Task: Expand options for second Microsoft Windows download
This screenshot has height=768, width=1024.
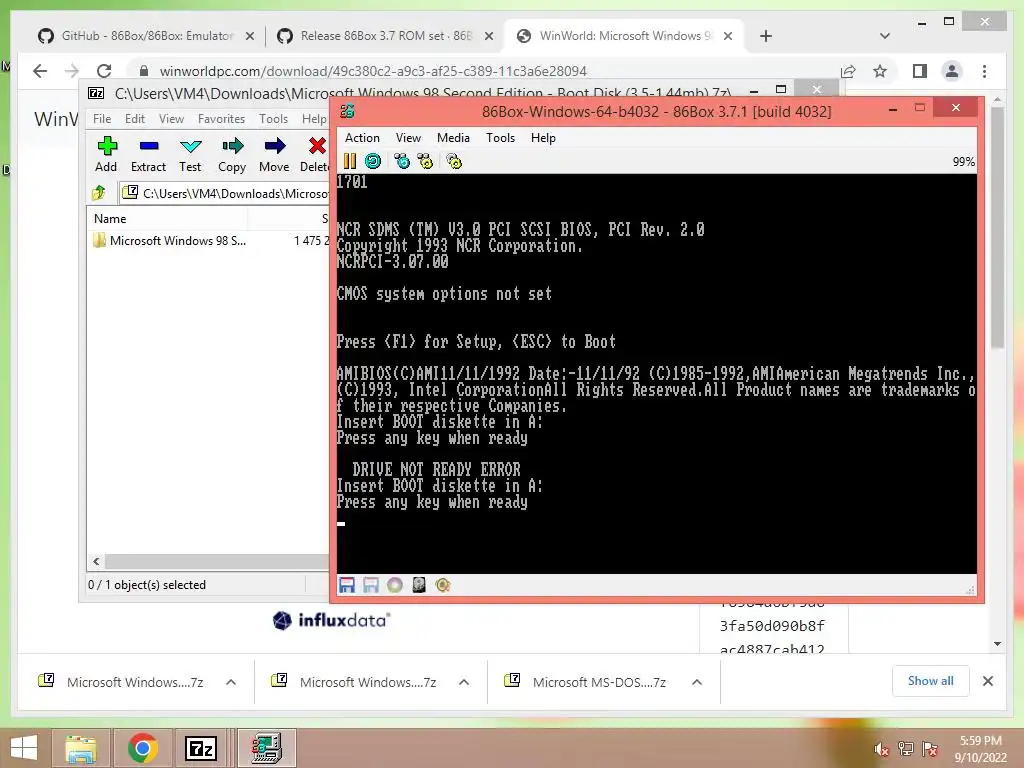Action: click(x=464, y=682)
